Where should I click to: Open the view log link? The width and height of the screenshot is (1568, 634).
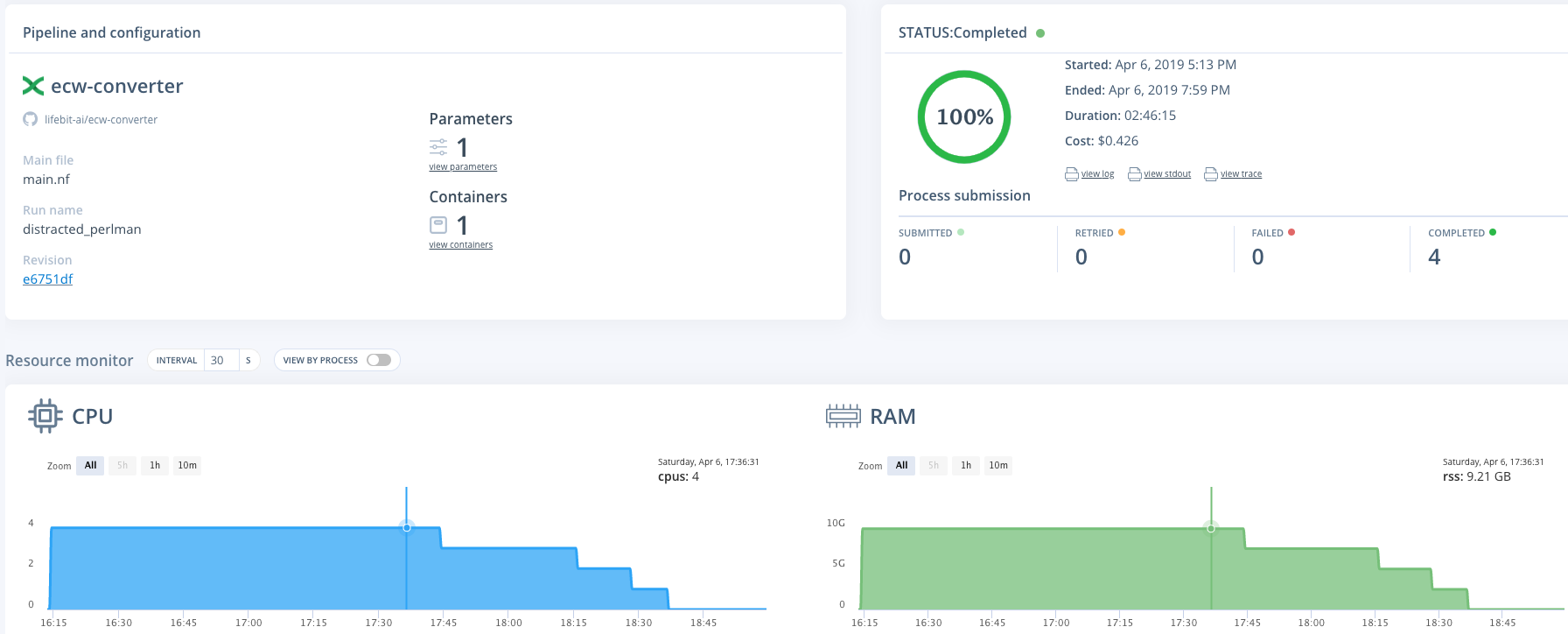coord(1097,174)
